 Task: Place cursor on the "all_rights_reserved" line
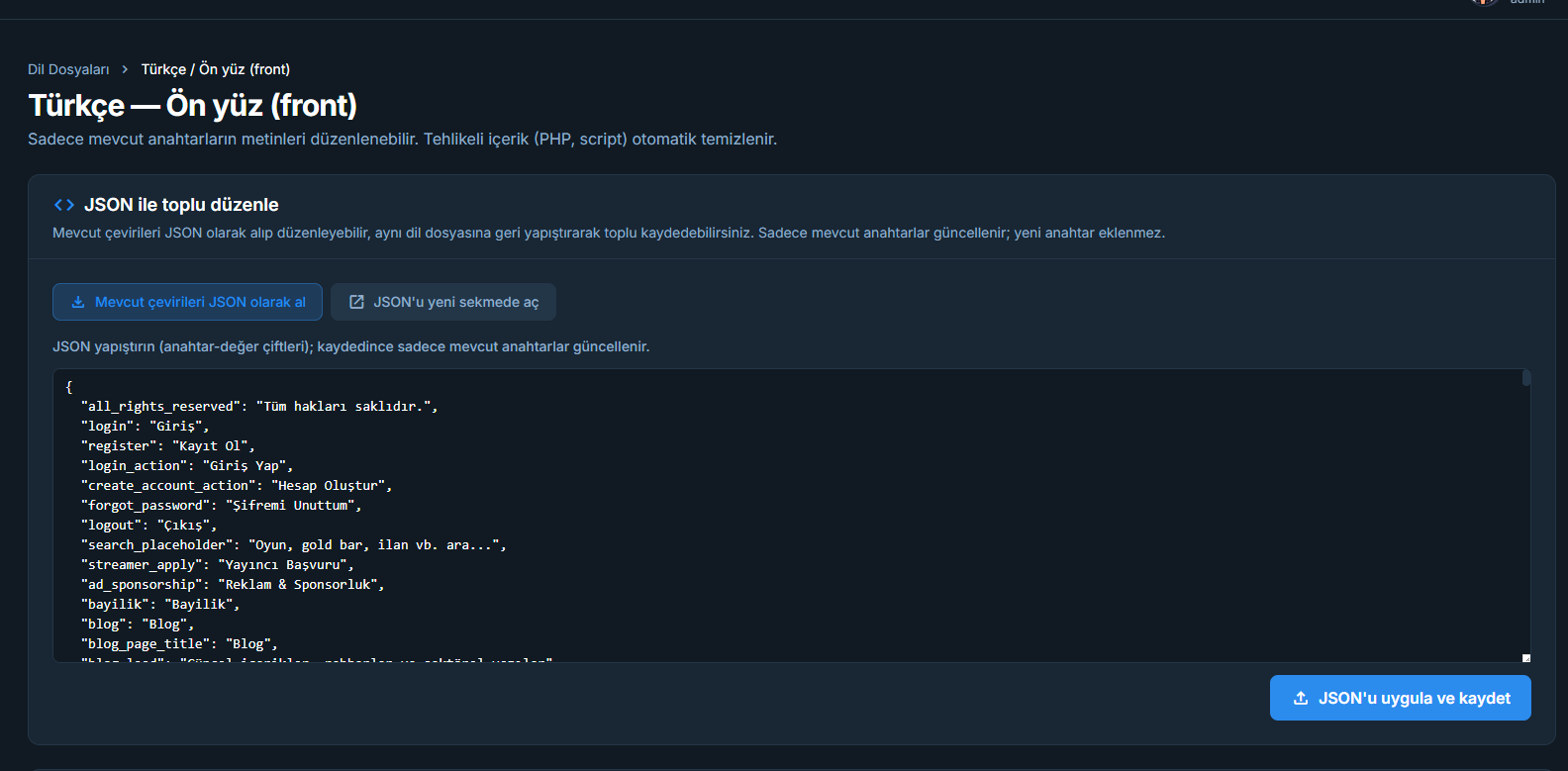tap(259, 407)
